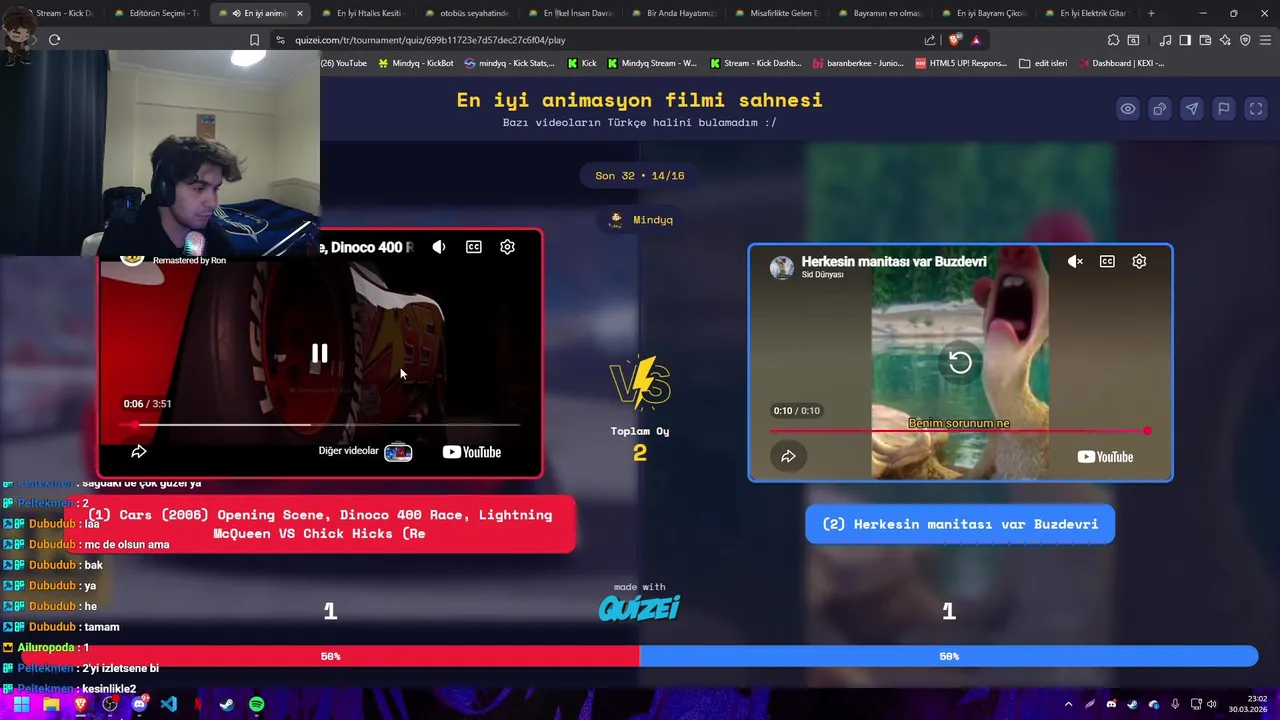Open Spotify from taskbar
The width and height of the screenshot is (1280, 720).
coord(256,705)
